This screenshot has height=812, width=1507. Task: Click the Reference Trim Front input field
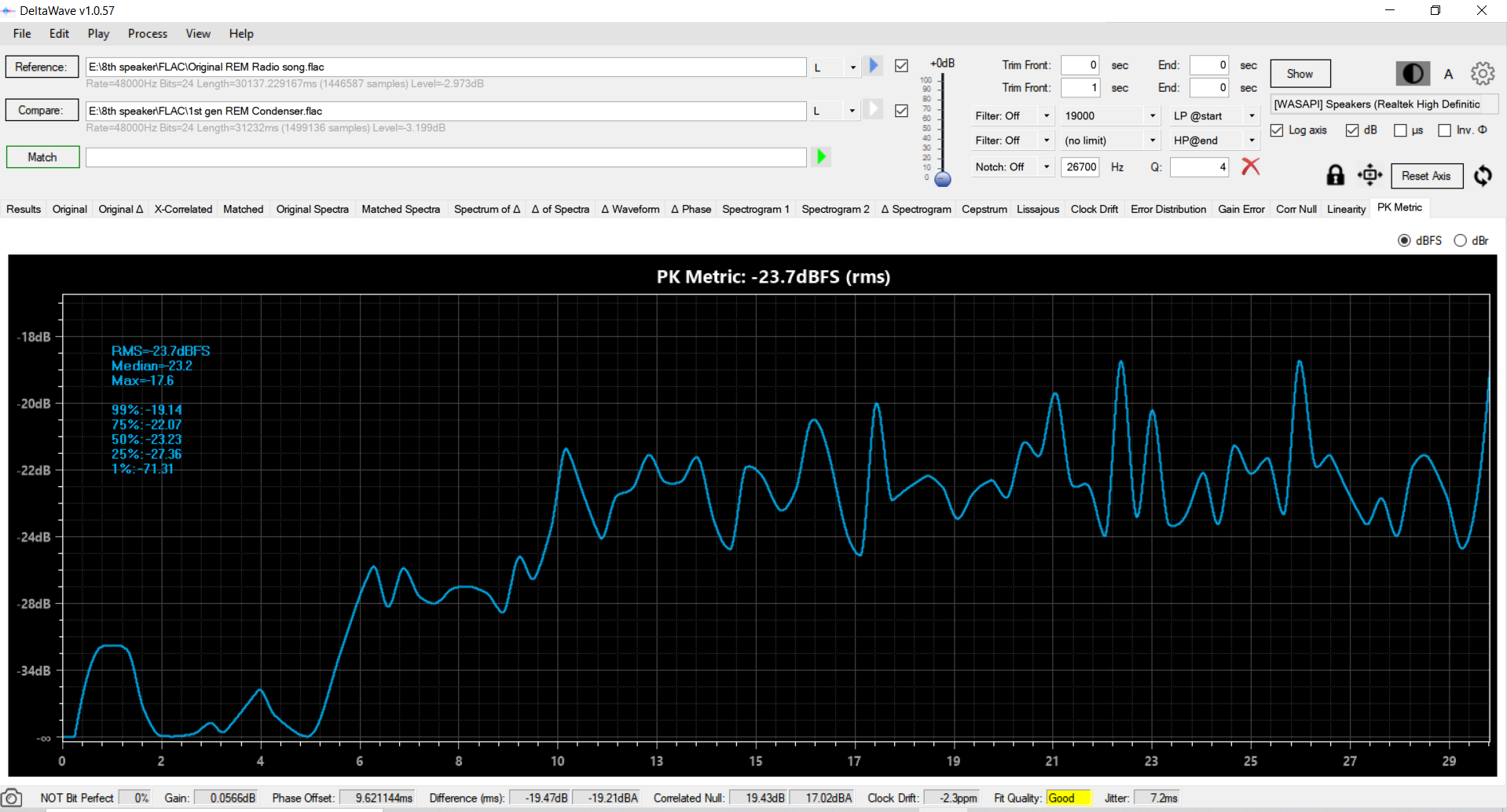pos(1080,65)
